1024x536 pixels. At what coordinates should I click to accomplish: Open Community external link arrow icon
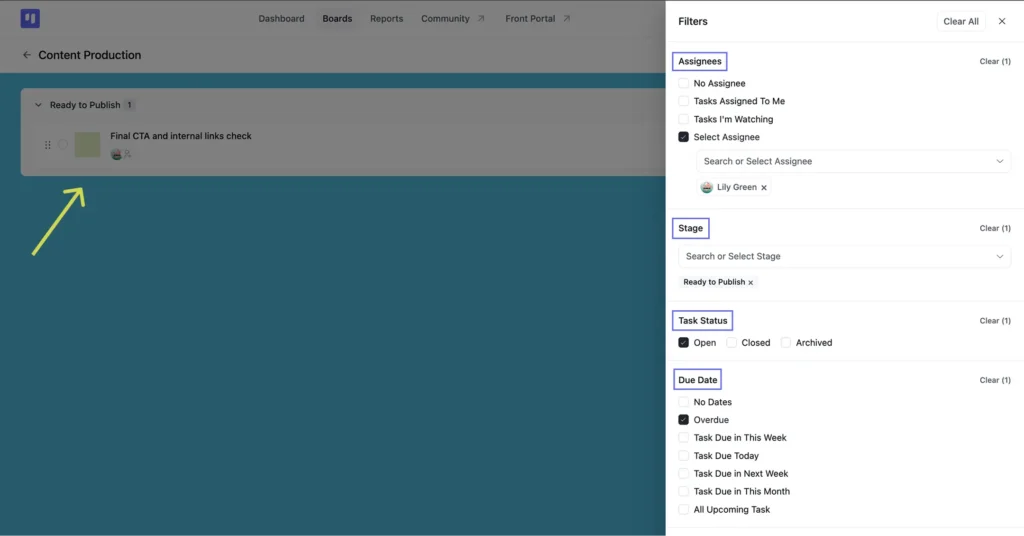pos(481,18)
